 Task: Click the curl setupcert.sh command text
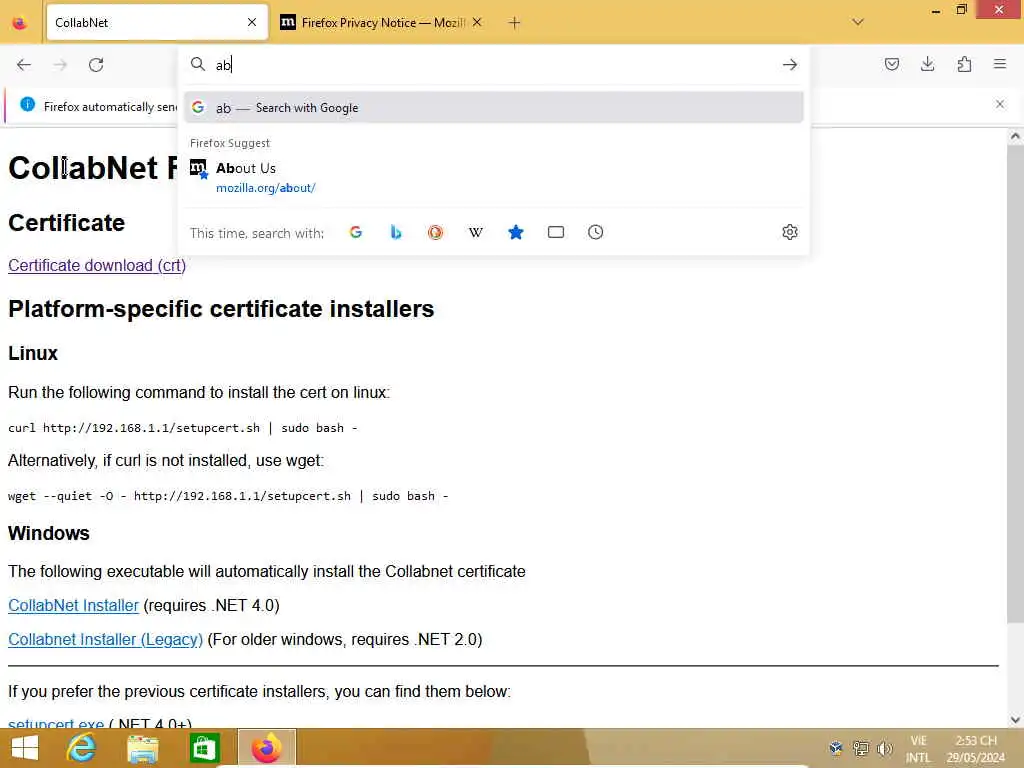[x=183, y=428]
